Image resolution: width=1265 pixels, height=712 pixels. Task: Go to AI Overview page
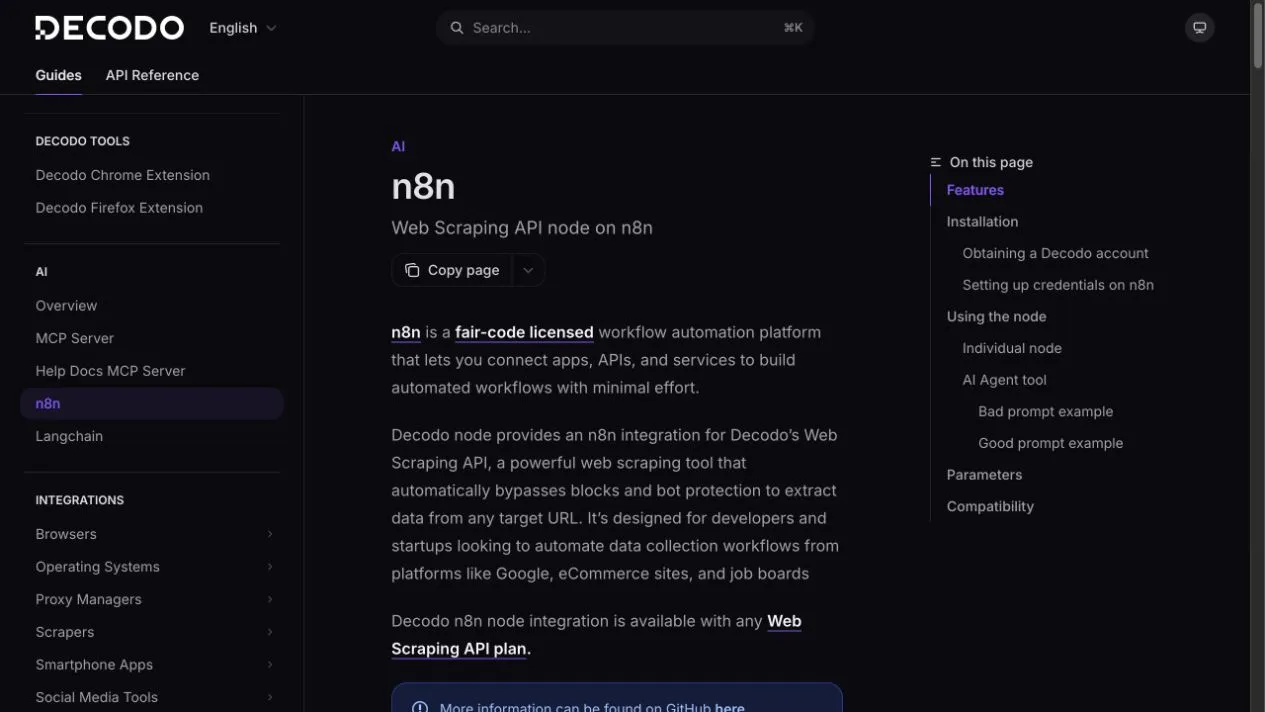pos(66,306)
